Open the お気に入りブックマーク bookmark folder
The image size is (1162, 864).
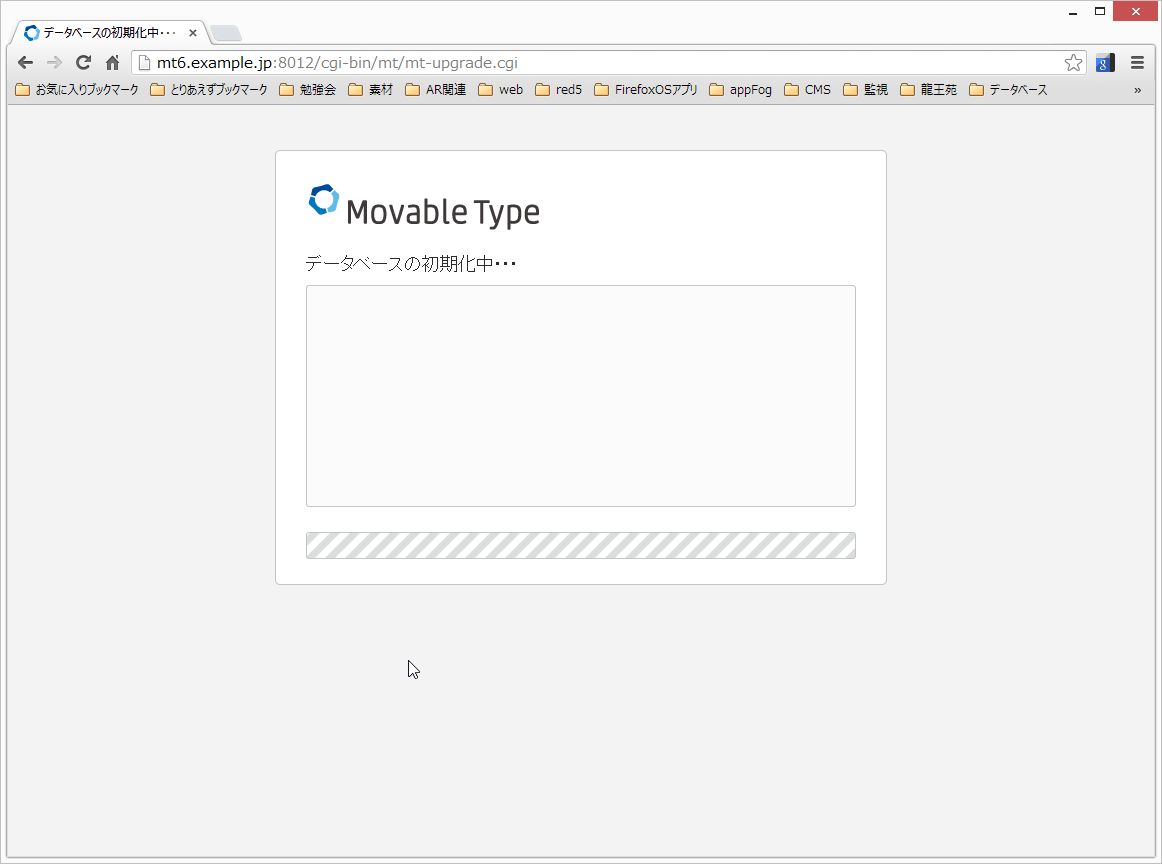click(77, 90)
